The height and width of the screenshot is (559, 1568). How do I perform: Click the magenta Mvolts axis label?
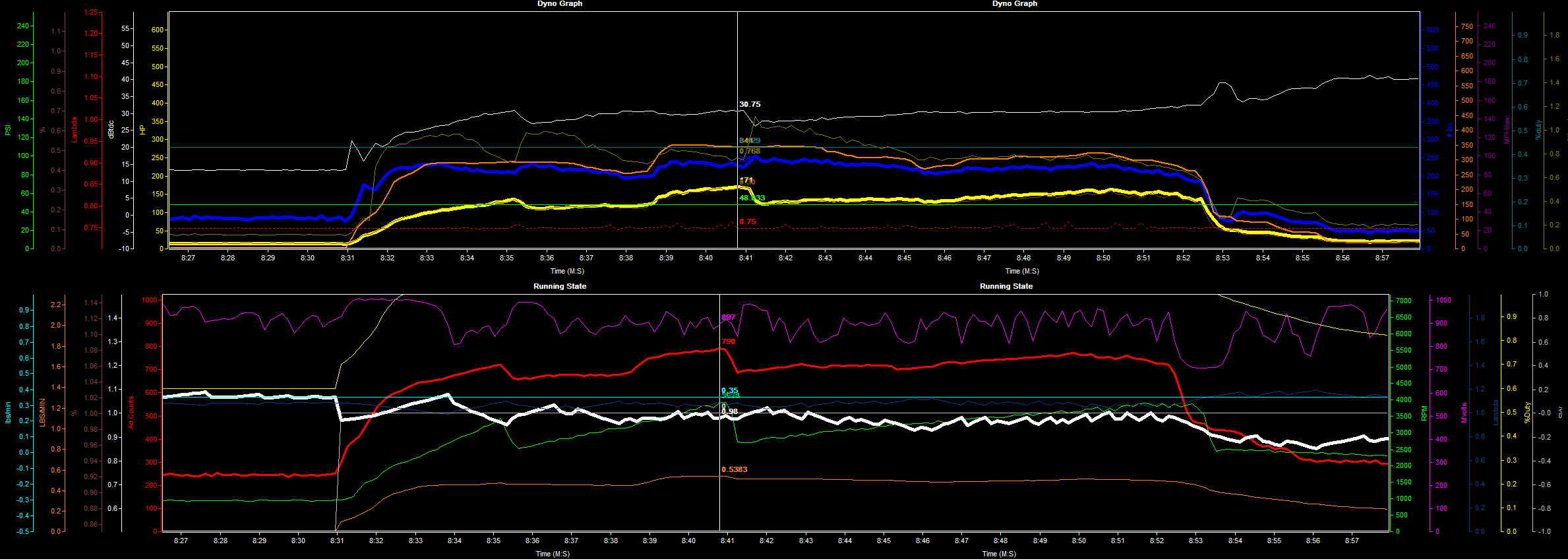coord(1464,413)
